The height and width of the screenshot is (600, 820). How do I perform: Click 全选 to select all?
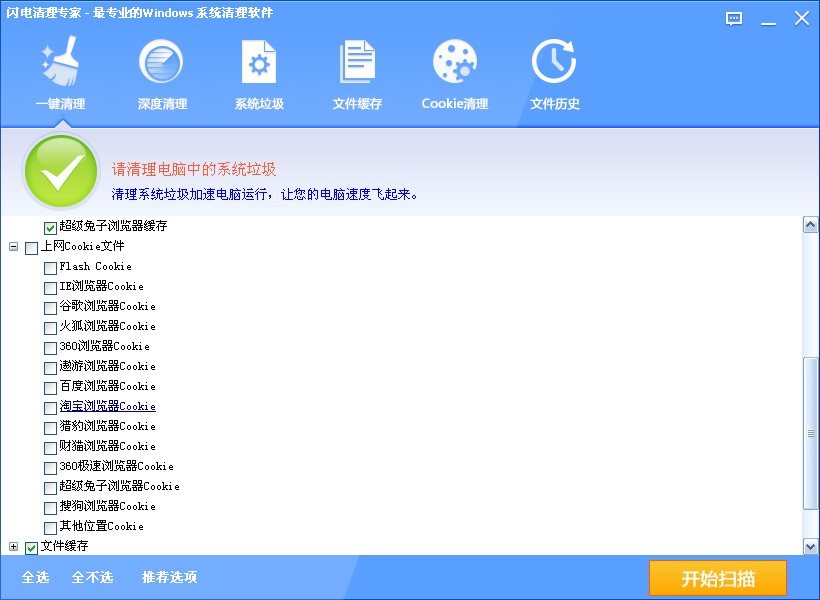36,577
